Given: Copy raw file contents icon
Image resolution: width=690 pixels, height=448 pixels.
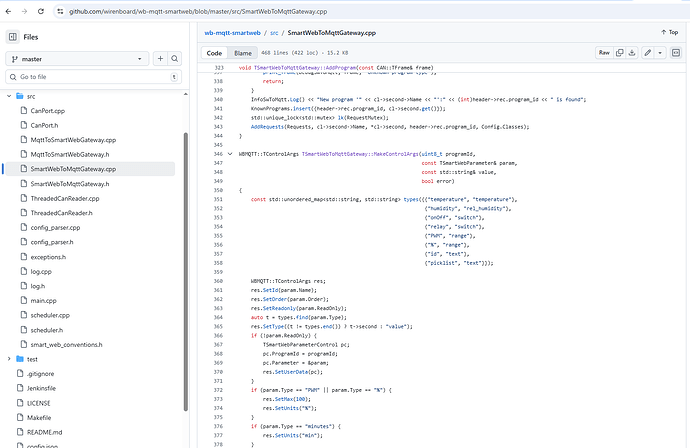Looking at the screenshot, I should click(x=620, y=53).
